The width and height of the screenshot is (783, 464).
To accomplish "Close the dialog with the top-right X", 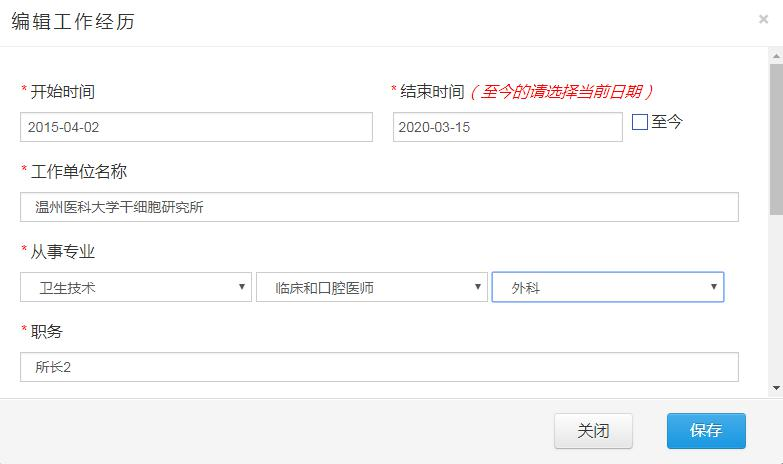I will pyautogui.click(x=764, y=19).
